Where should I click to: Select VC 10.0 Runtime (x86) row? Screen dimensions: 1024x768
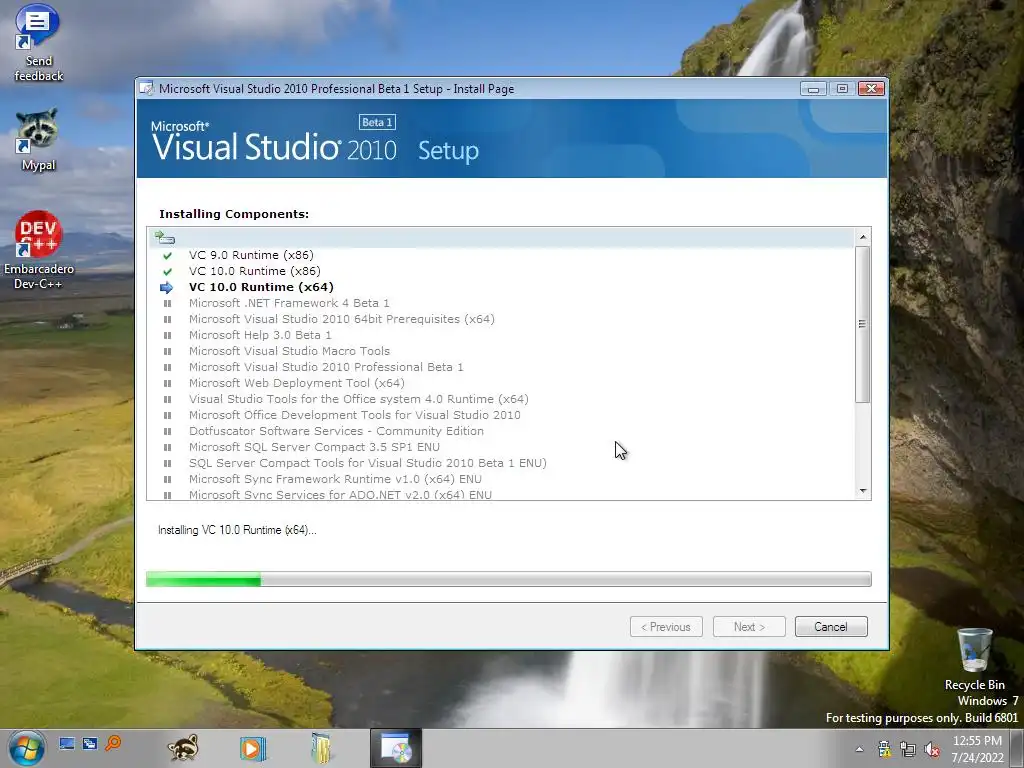(x=255, y=271)
